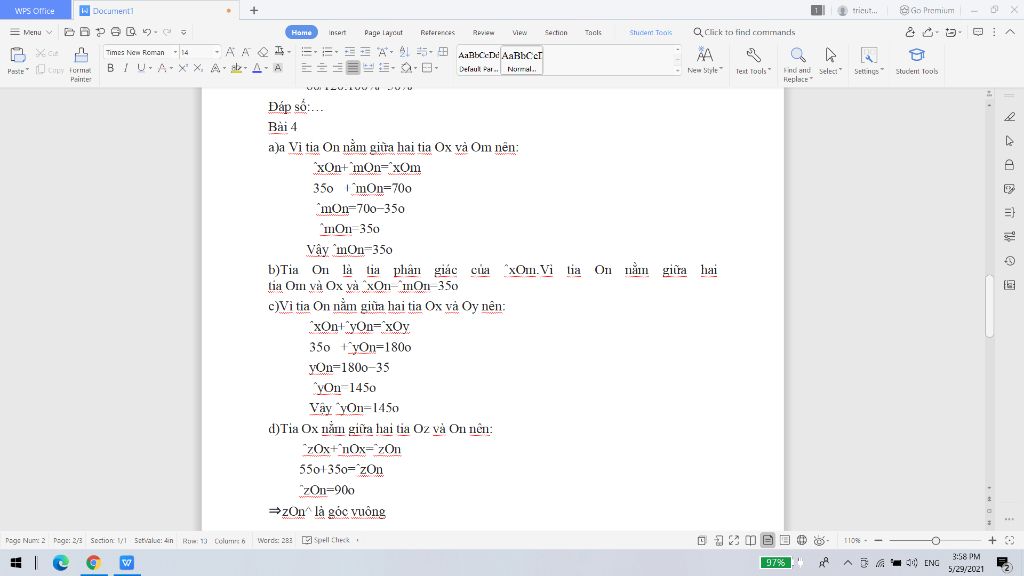Click the Paste clipboard icon
Screen dimensions: 1024x576
pyautogui.click(x=17, y=55)
